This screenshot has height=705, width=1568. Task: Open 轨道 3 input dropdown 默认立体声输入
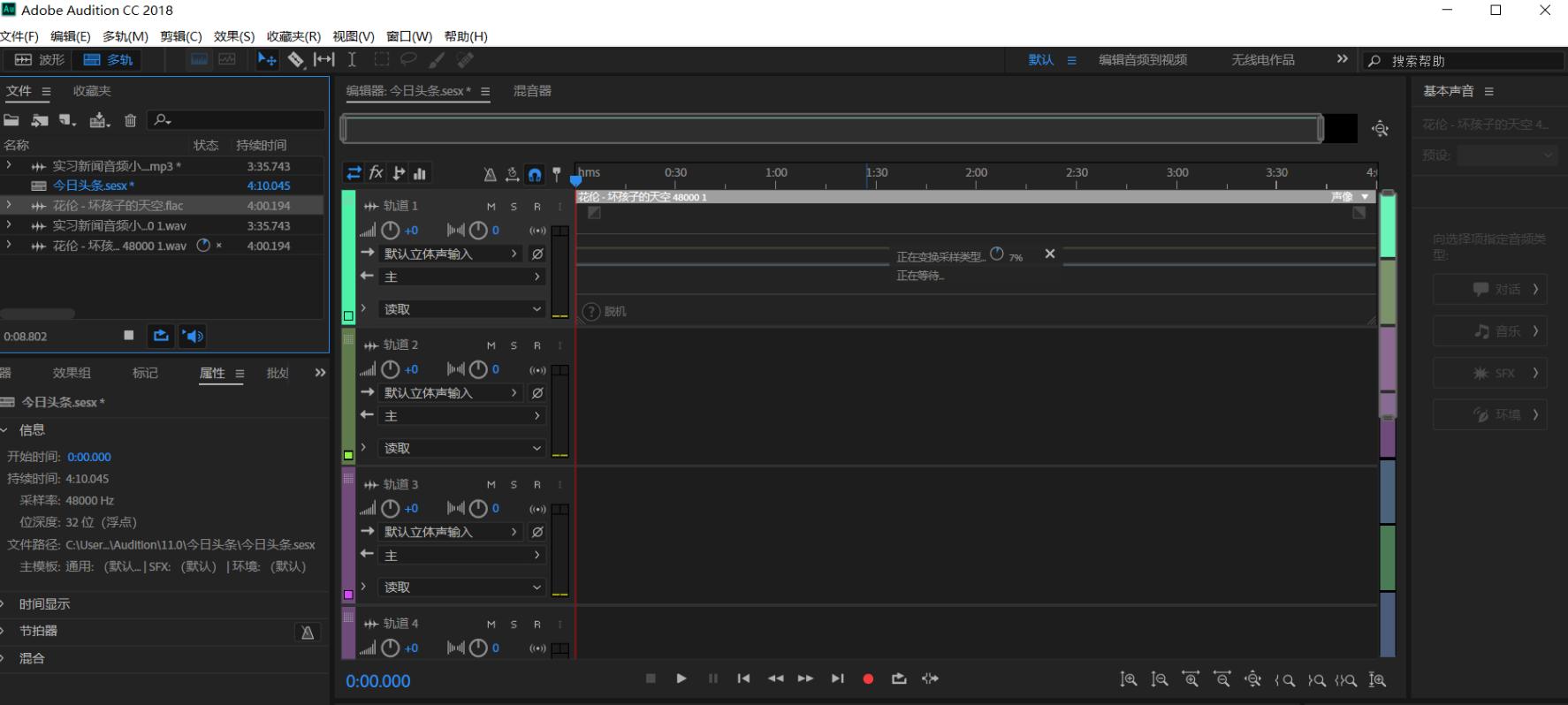[x=451, y=532]
